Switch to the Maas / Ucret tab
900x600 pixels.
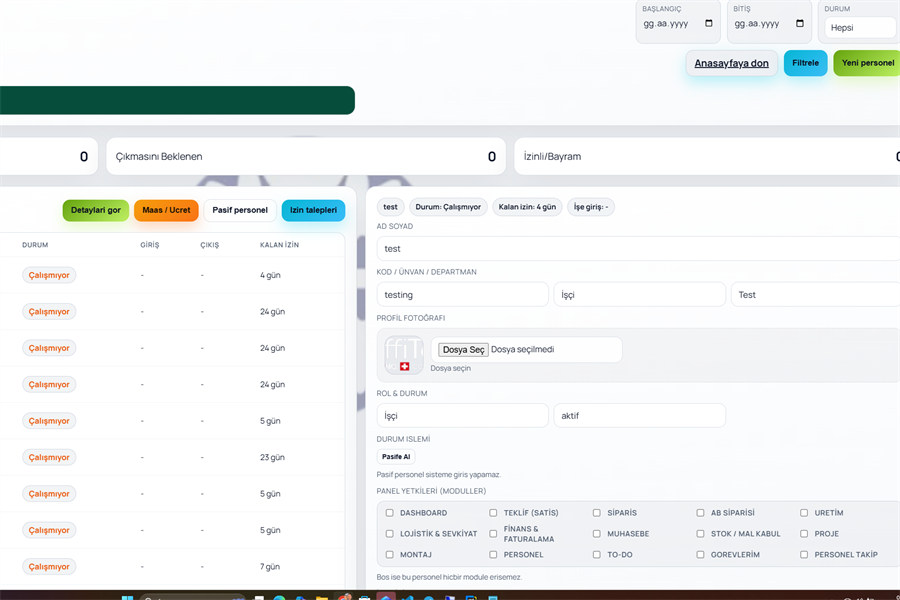coord(166,210)
